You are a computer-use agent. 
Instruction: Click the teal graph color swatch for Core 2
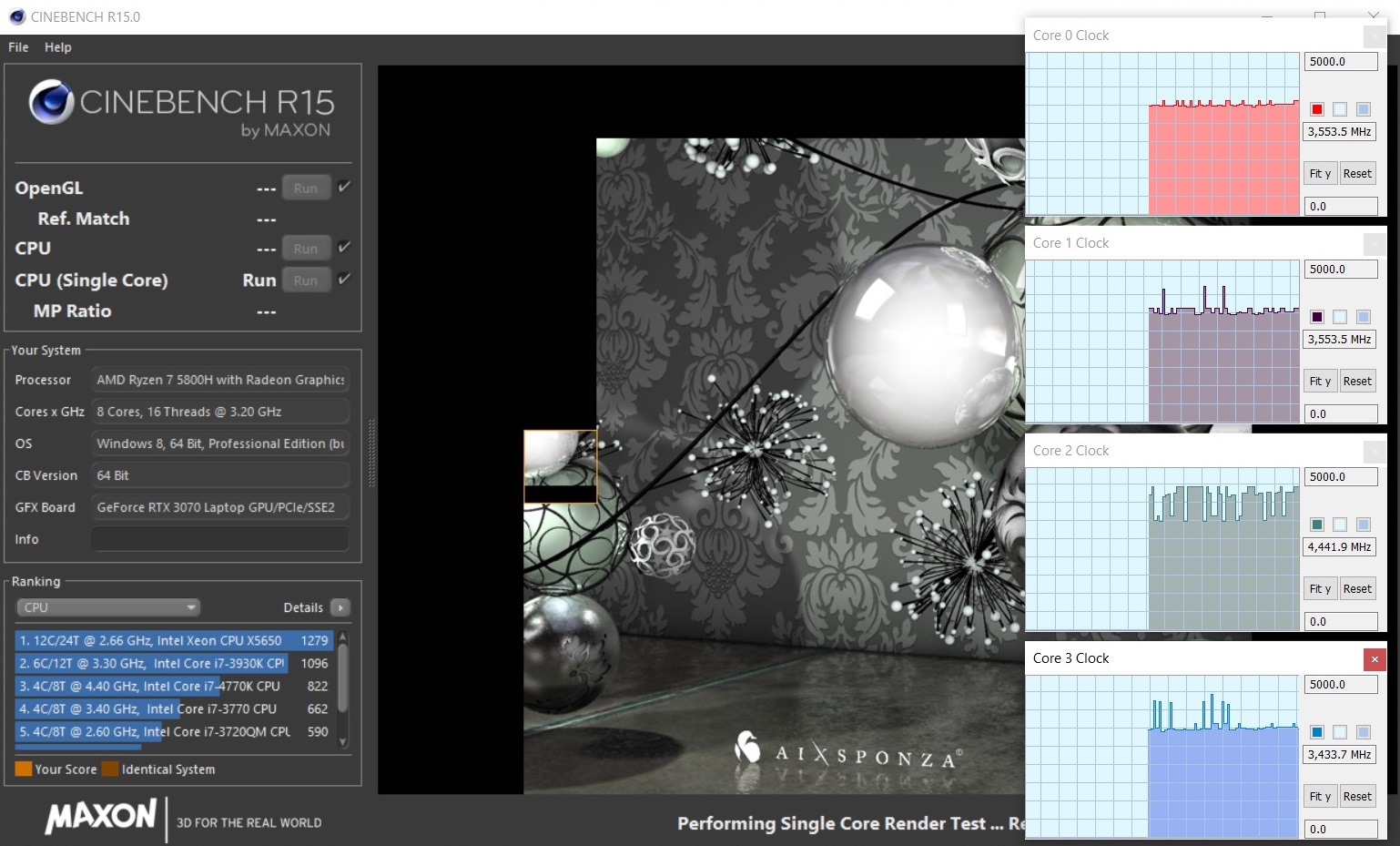1316,525
